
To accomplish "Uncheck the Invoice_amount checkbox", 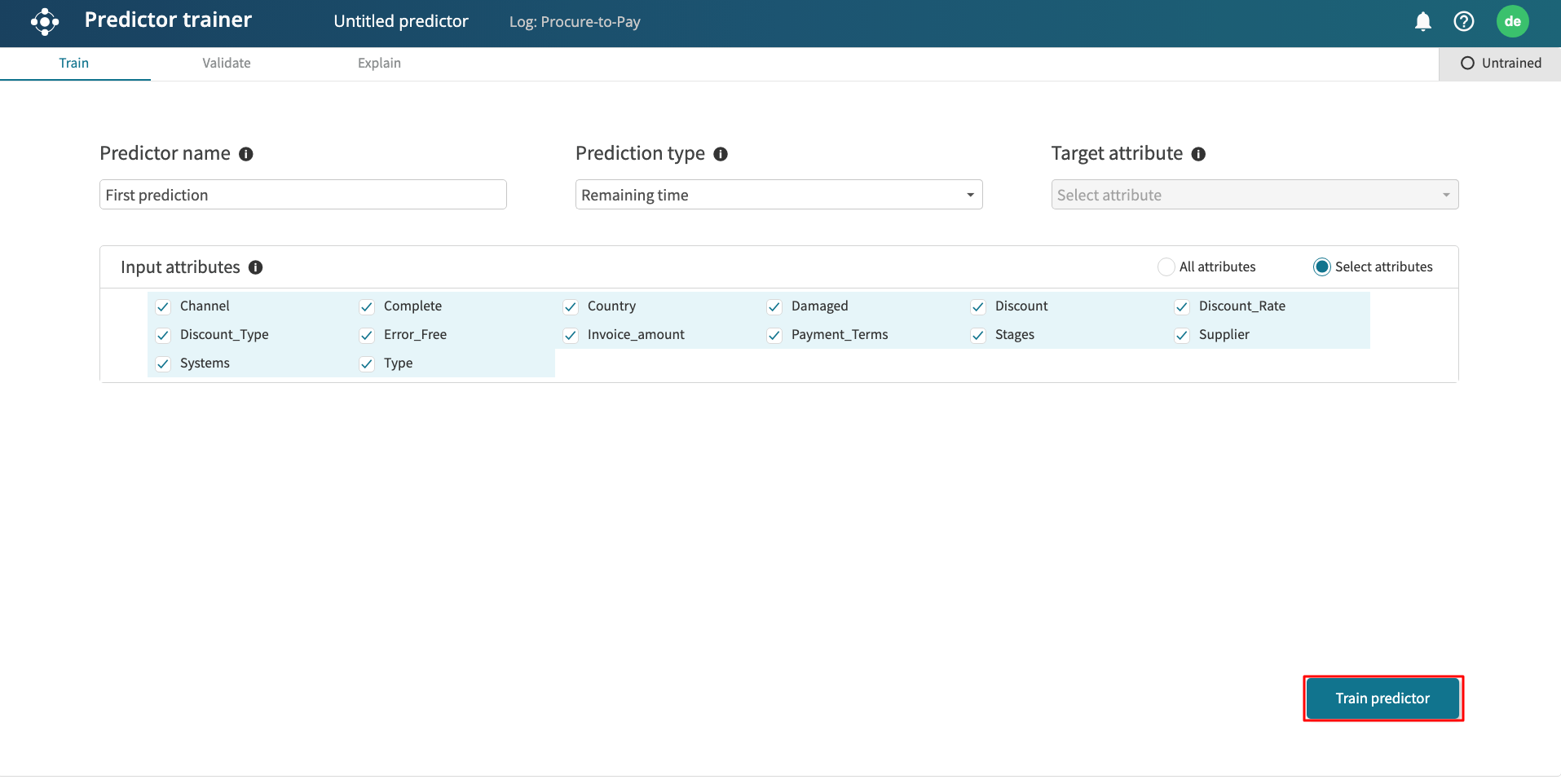I will [571, 335].
